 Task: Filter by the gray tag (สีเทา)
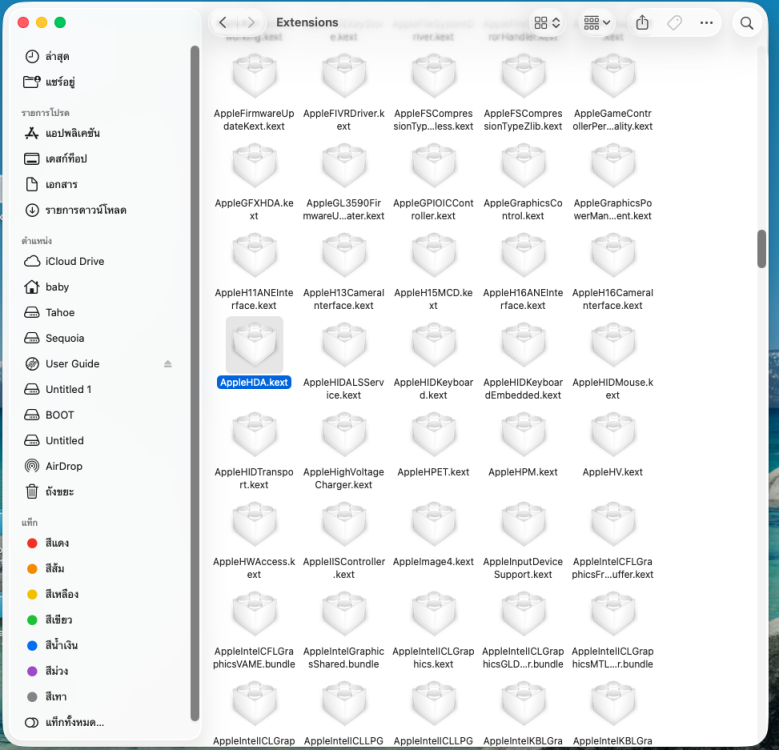pyautogui.click(x=99, y=696)
